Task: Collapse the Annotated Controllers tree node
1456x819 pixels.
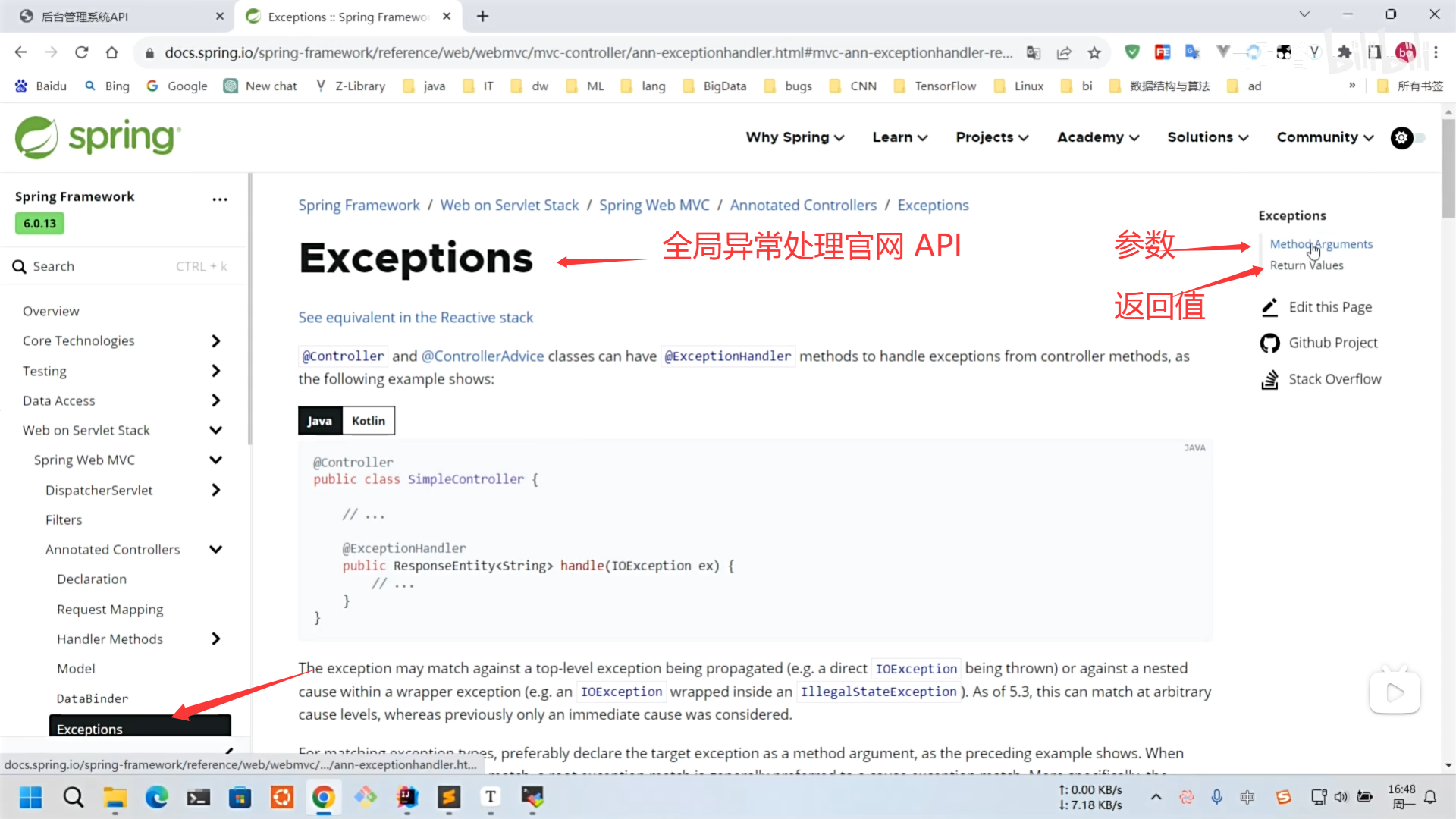Action: click(x=215, y=549)
